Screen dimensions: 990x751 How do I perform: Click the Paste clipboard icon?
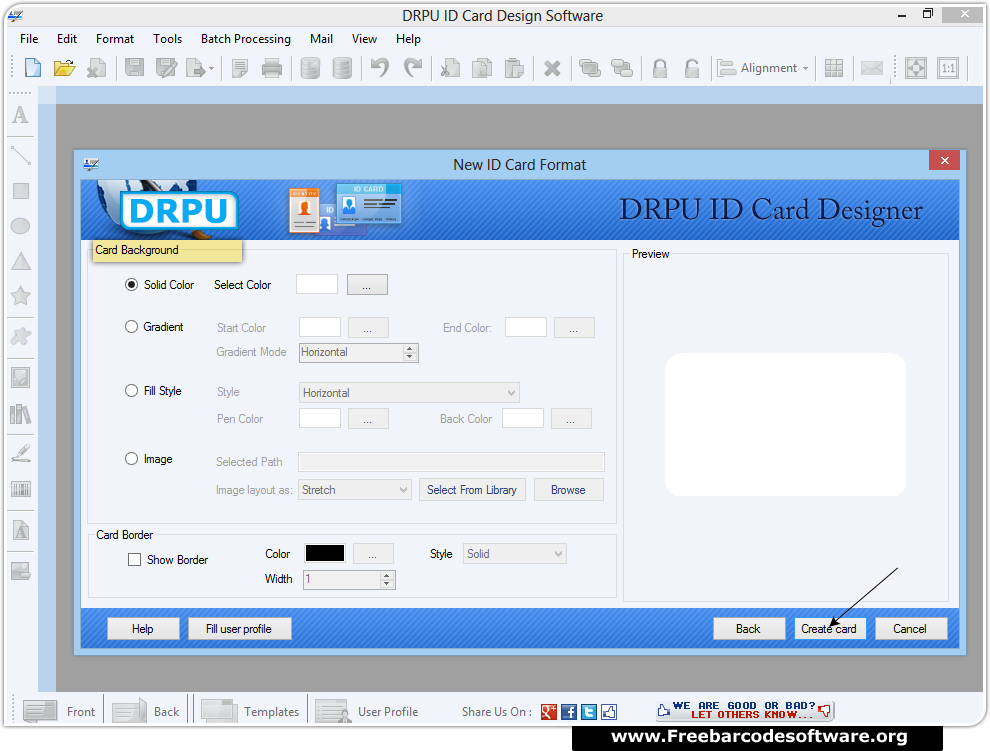[514, 68]
